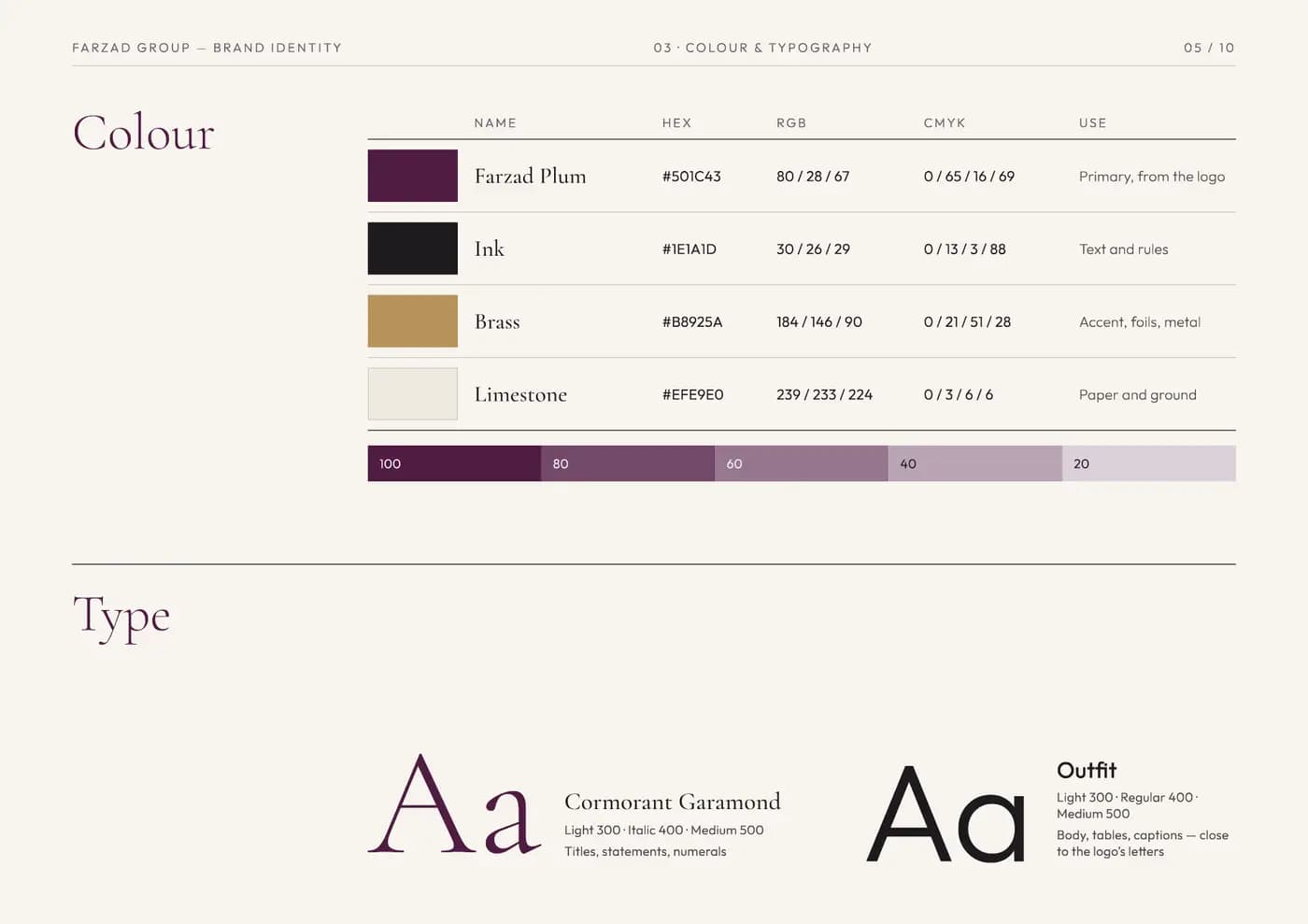Click the RGB value 80 / 28 / 67
The image size is (1308, 924).
tap(813, 177)
